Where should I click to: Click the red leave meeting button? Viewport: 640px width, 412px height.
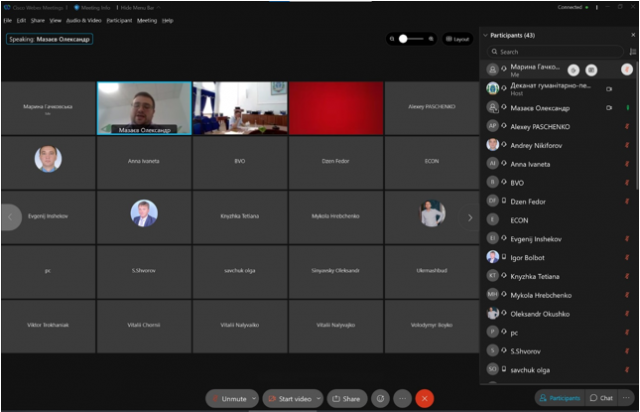tap(424, 399)
